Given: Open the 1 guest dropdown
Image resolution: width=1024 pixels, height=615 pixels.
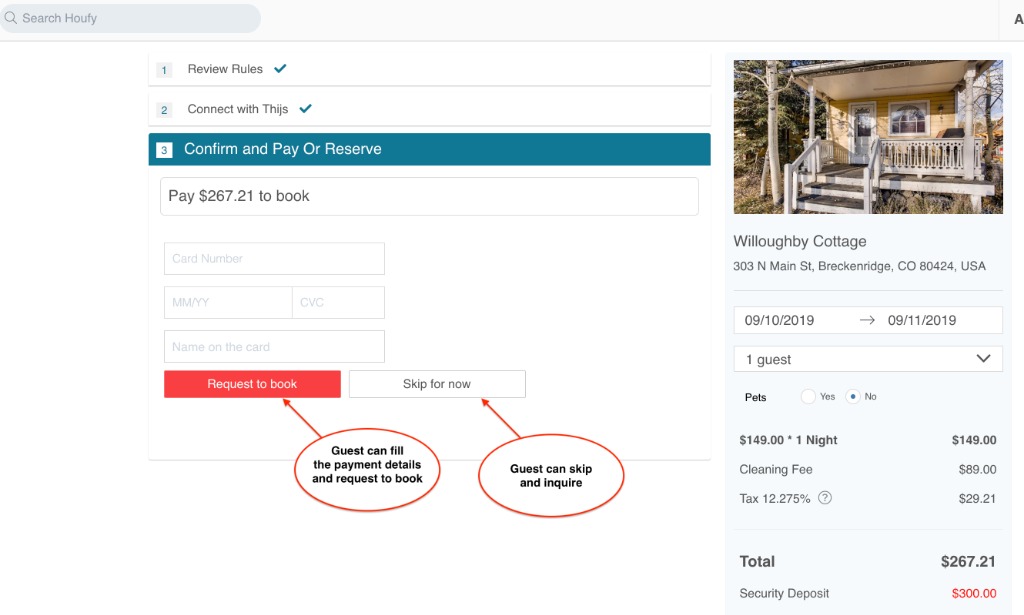Looking at the screenshot, I should 868,358.
